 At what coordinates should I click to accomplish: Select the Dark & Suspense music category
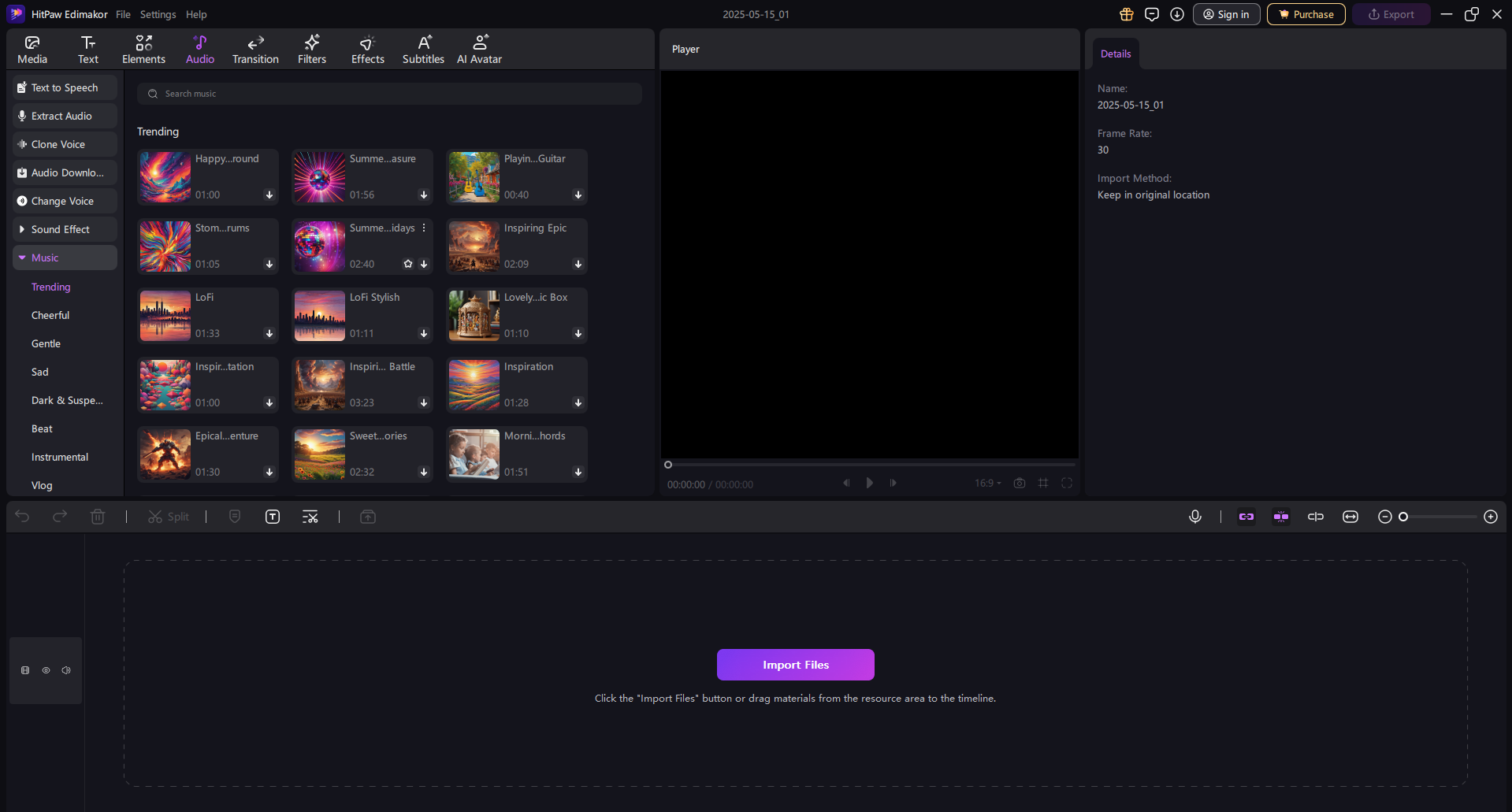pyautogui.click(x=67, y=400)
